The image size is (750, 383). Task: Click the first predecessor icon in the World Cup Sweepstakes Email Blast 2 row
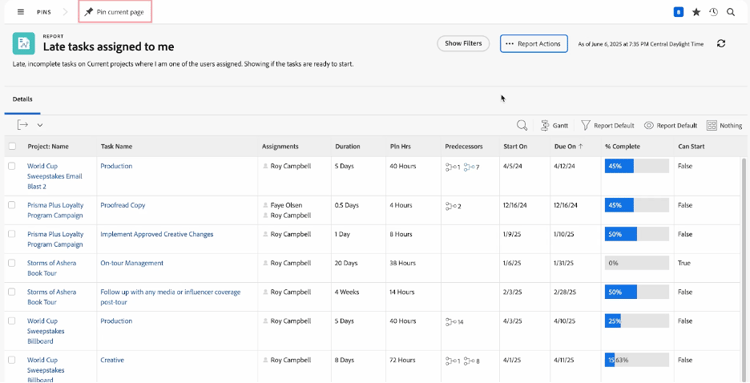tap(452, 167)
